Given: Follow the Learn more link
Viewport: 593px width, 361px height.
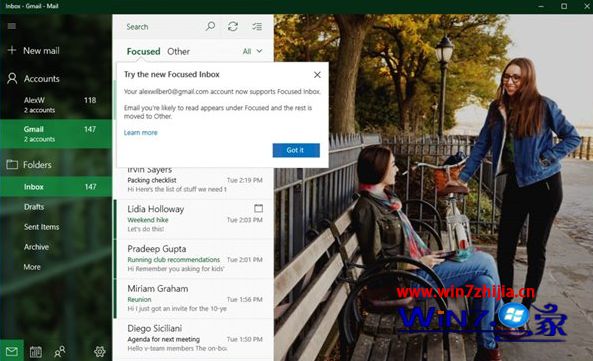Looking at the screenshot, I should [141, 133].
